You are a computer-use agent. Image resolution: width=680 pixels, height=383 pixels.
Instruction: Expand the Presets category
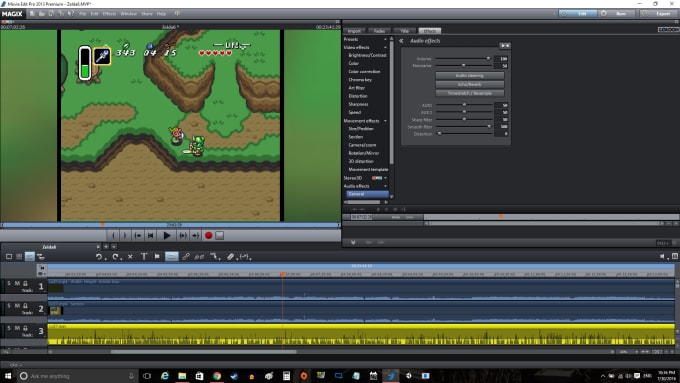[x=385, y=39]
